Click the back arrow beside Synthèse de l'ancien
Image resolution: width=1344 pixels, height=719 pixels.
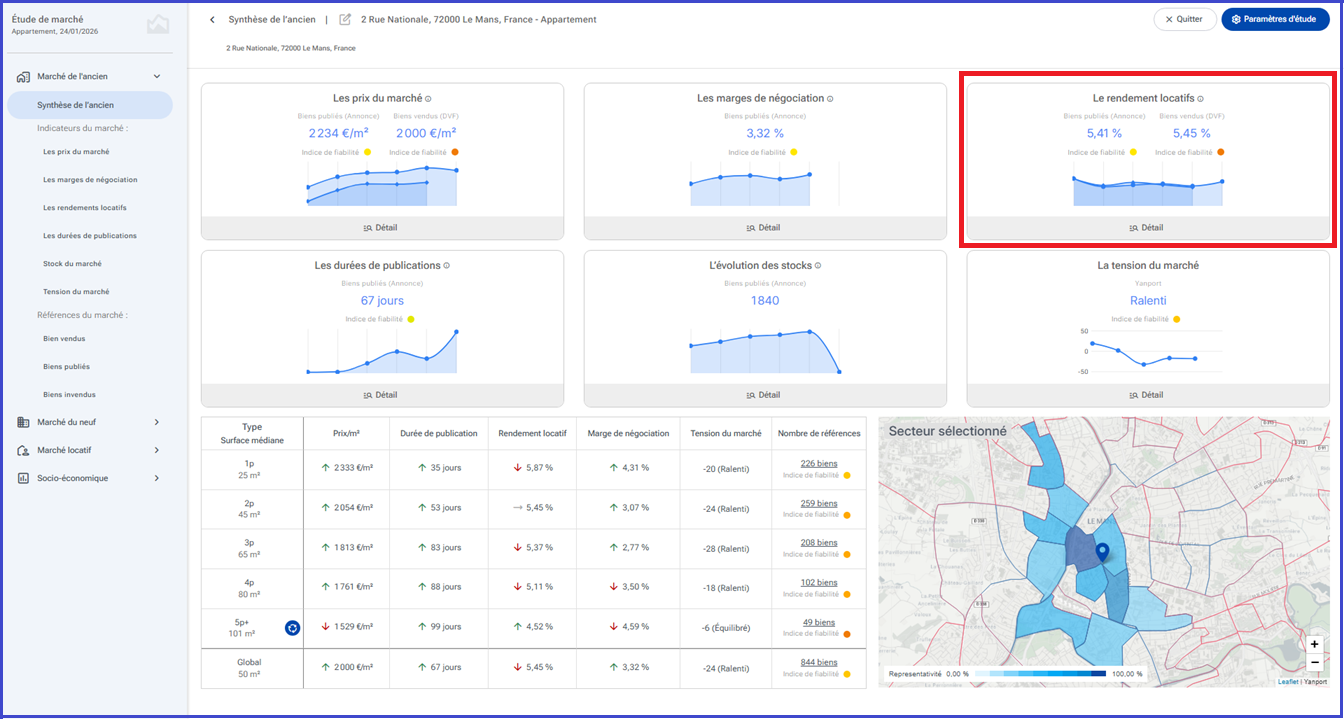click(x=212, y=19)
